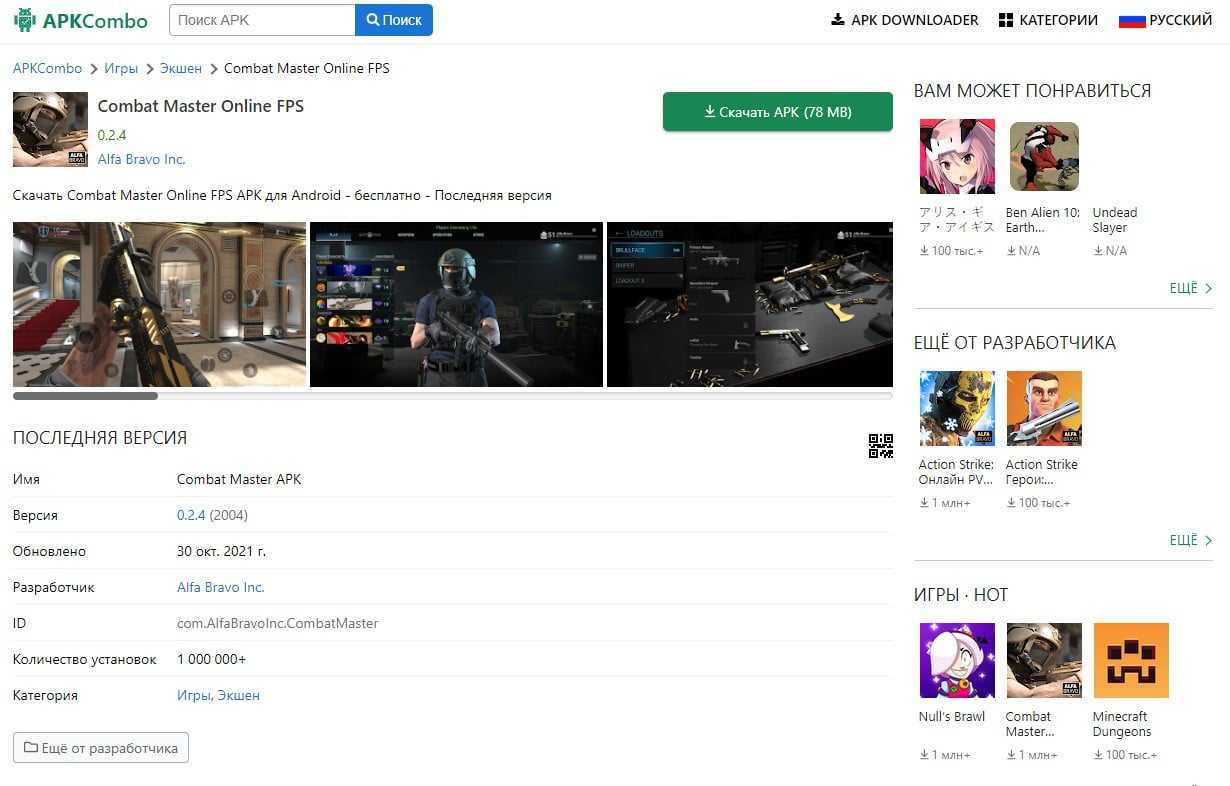Open the КАТЕГОРИИ menu
This screenshot has width=1230, height=786.
point(1048,20)
